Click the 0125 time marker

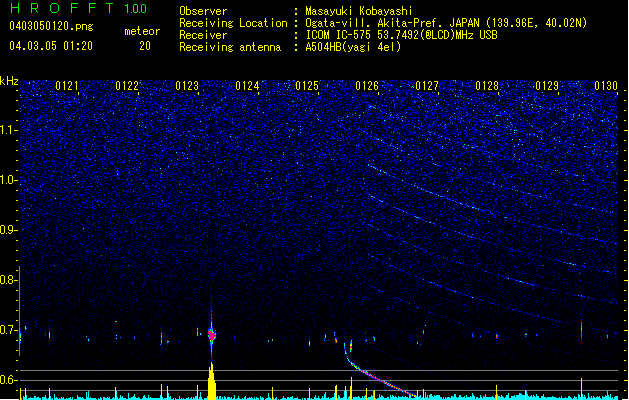click(x=307, y=86)
